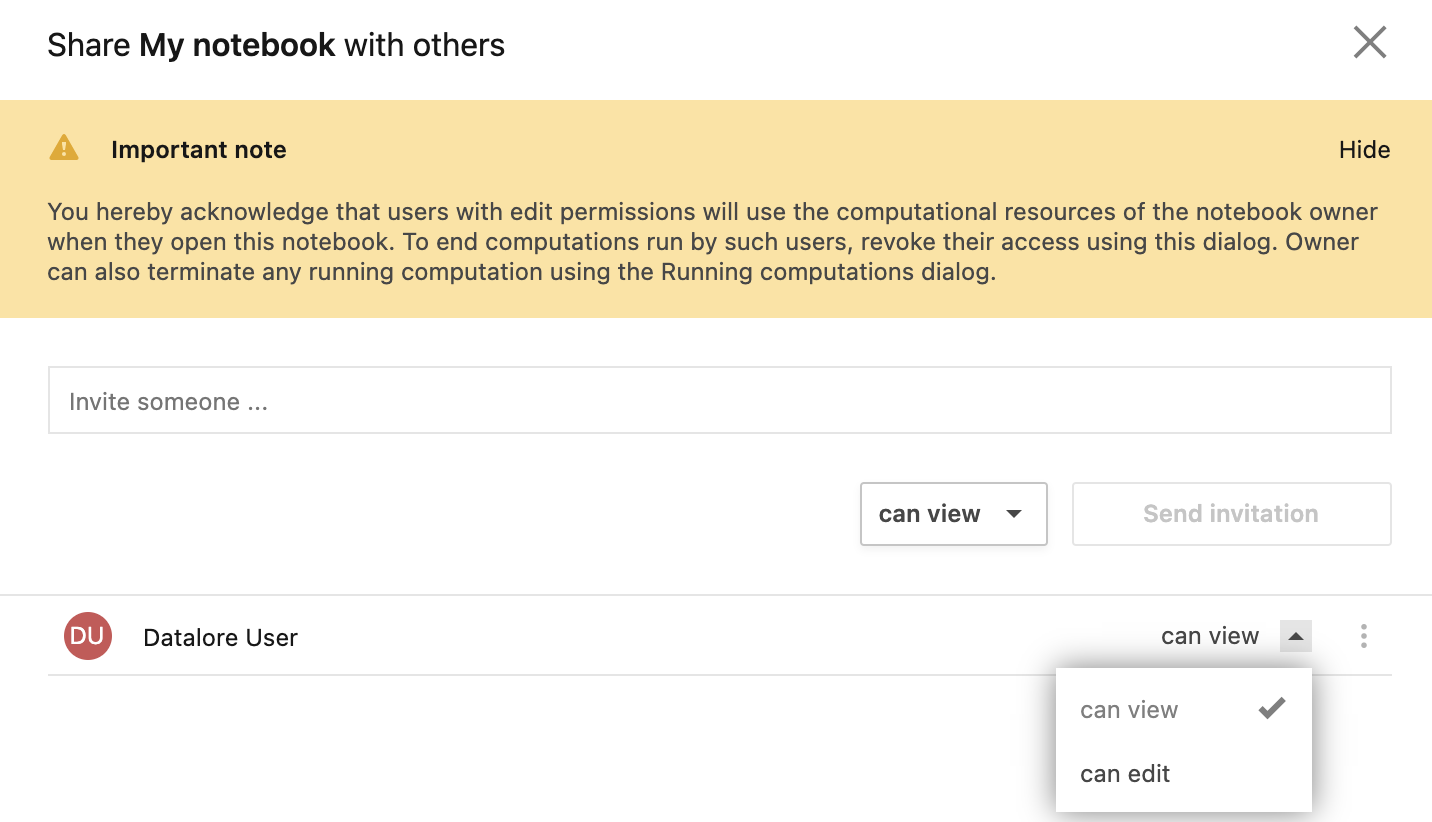Select 'can edit' in the permission menu
1432x822 pixels.
[1183, 774]
